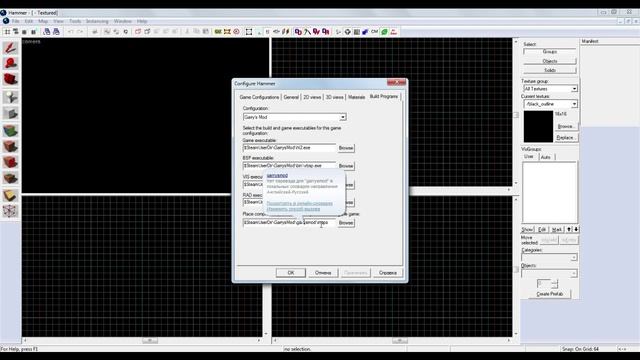The height and width of the screenshot is (360, 640).
Task: Click inside the BSP executable path field
Action: (x=289, y=166)
